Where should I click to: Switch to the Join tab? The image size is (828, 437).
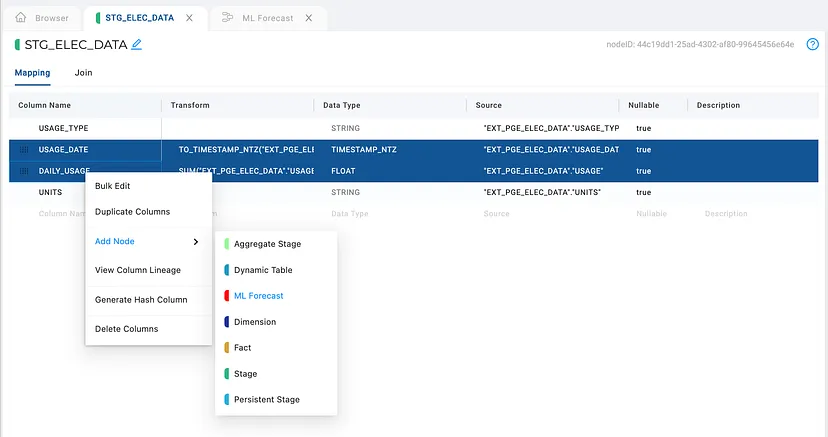83,73
